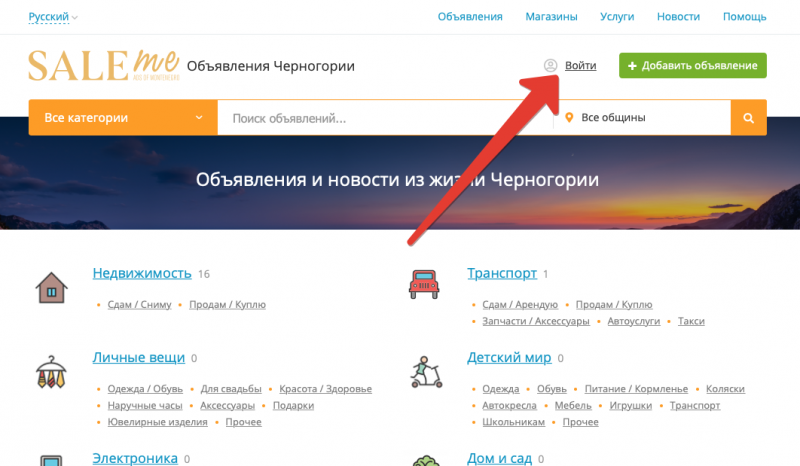This screenshot has width=800, height=466.
Task: Open the Русский language dropdown
Action: [53, 17]
